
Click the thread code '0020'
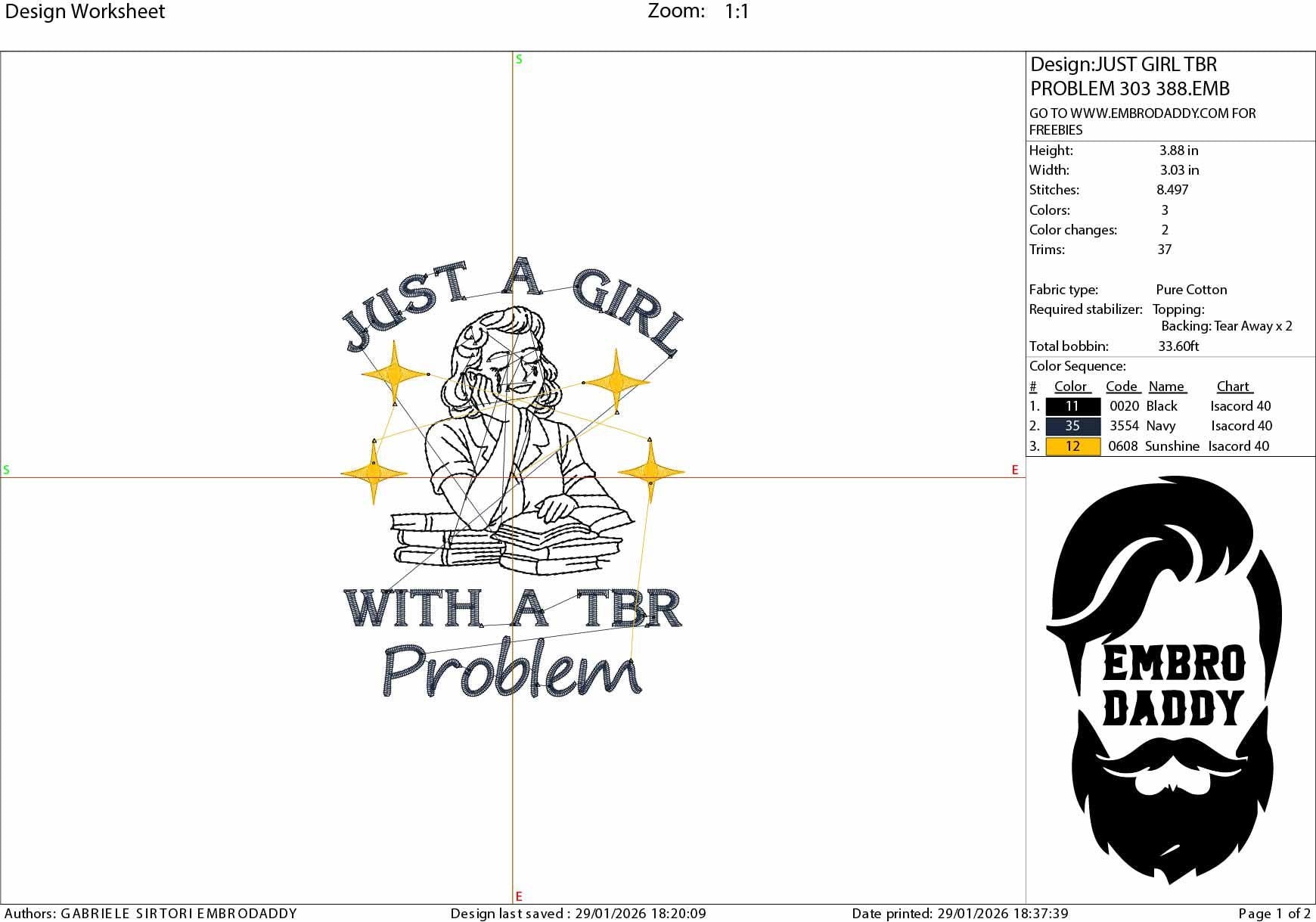pyautogui.click(x=1124, y=406)
